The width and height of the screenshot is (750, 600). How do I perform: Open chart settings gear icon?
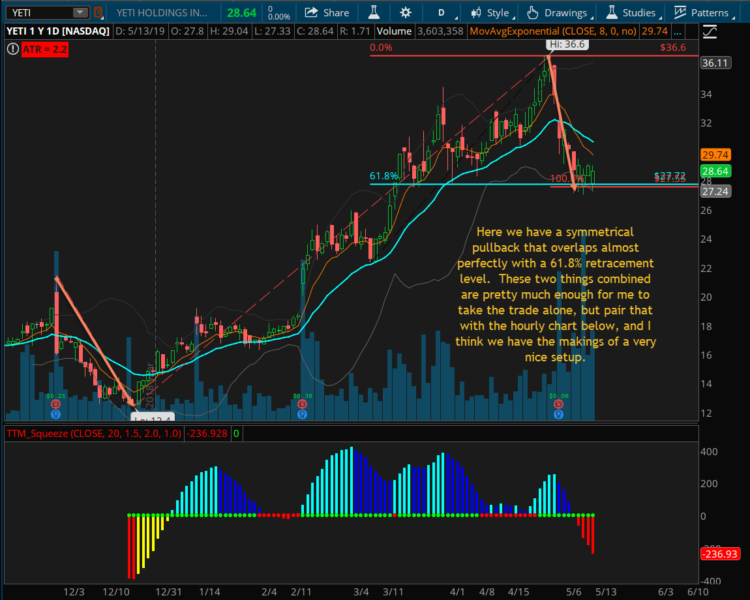pos(405,12)
